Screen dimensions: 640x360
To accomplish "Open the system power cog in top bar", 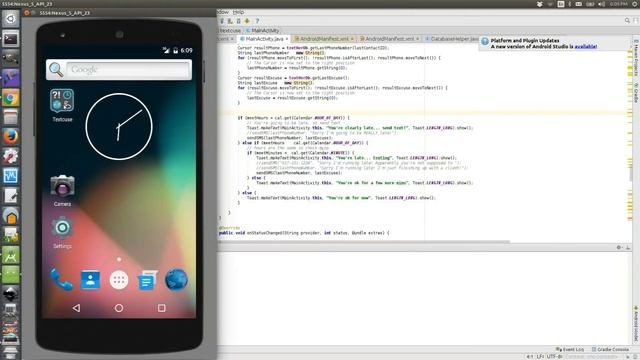I will click(635, 4).
